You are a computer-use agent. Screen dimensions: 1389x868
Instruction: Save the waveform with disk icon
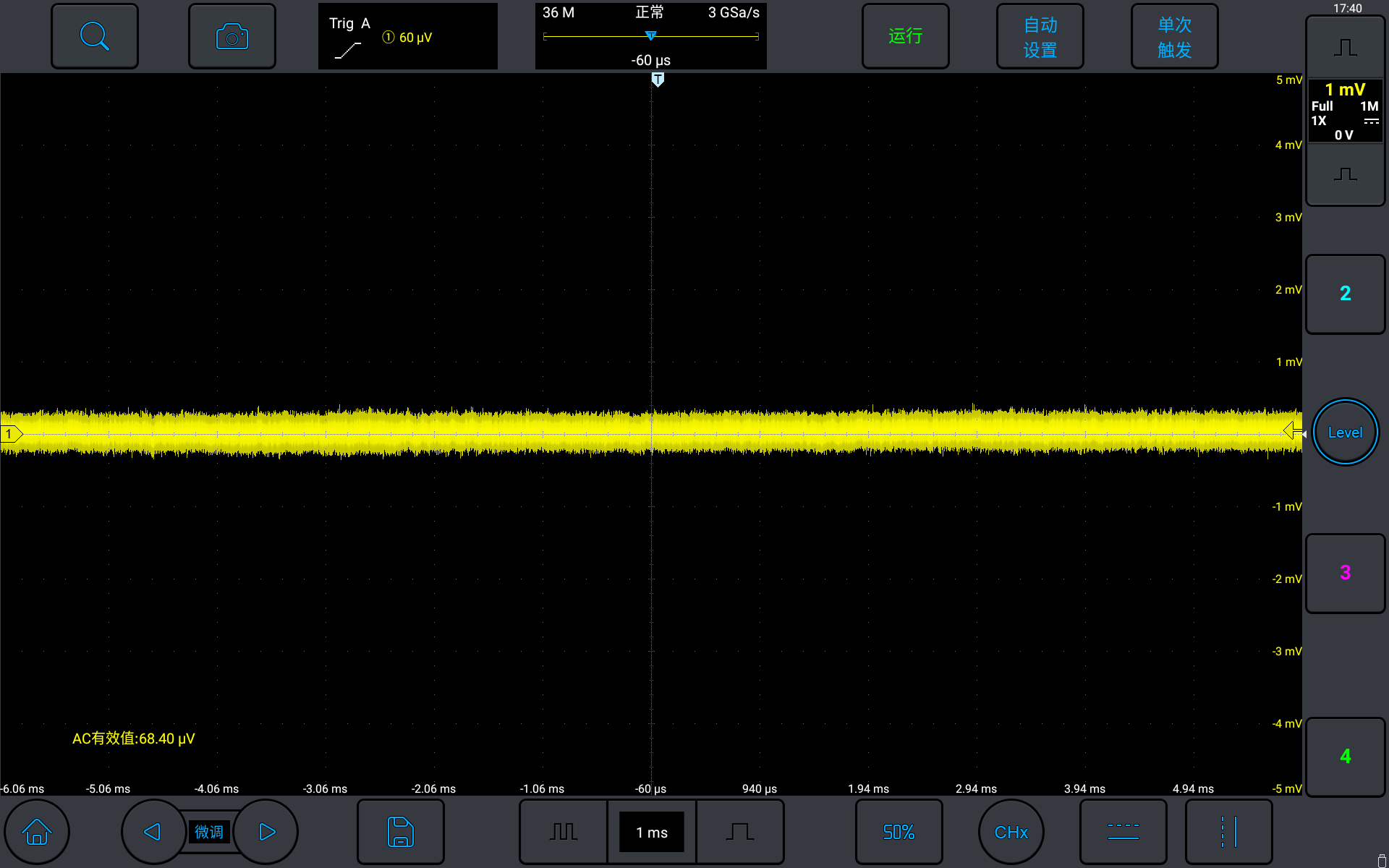coord(400,832)
